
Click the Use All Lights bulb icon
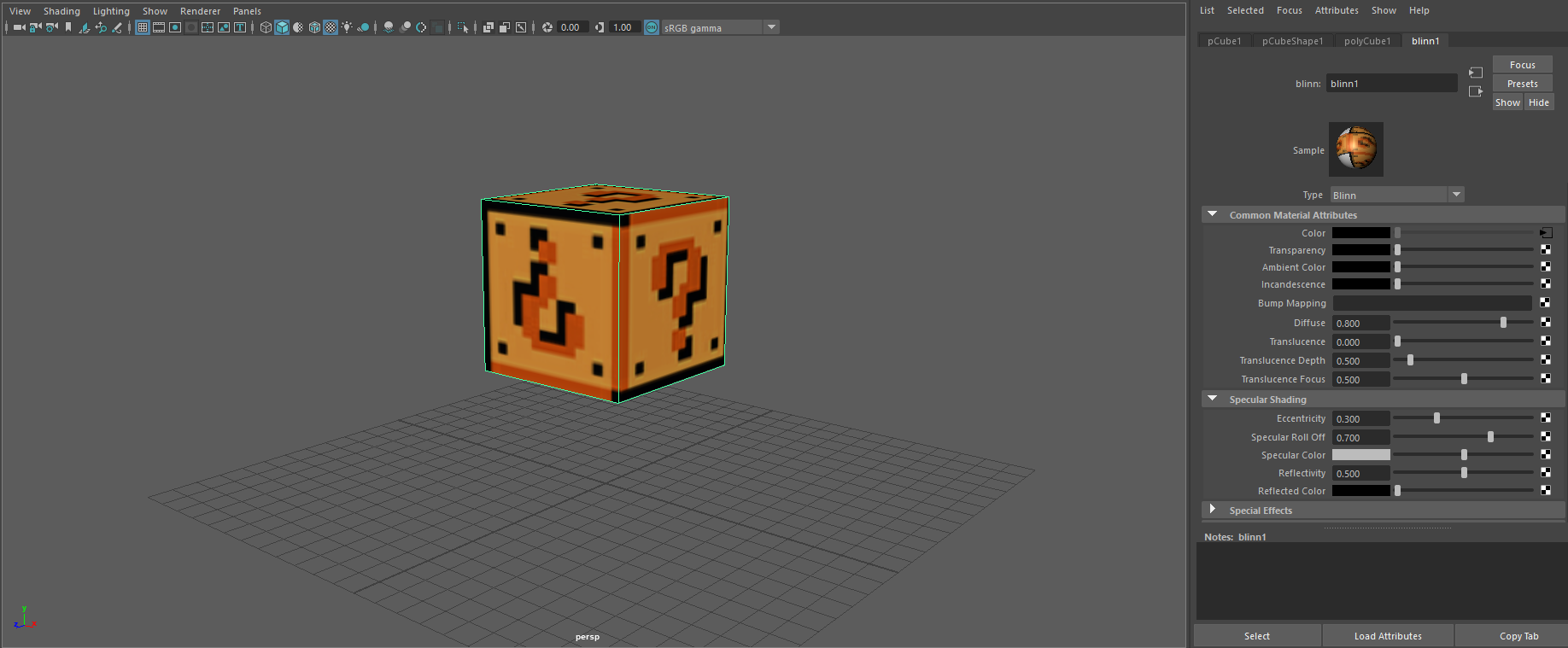click(x=347, y=27)
